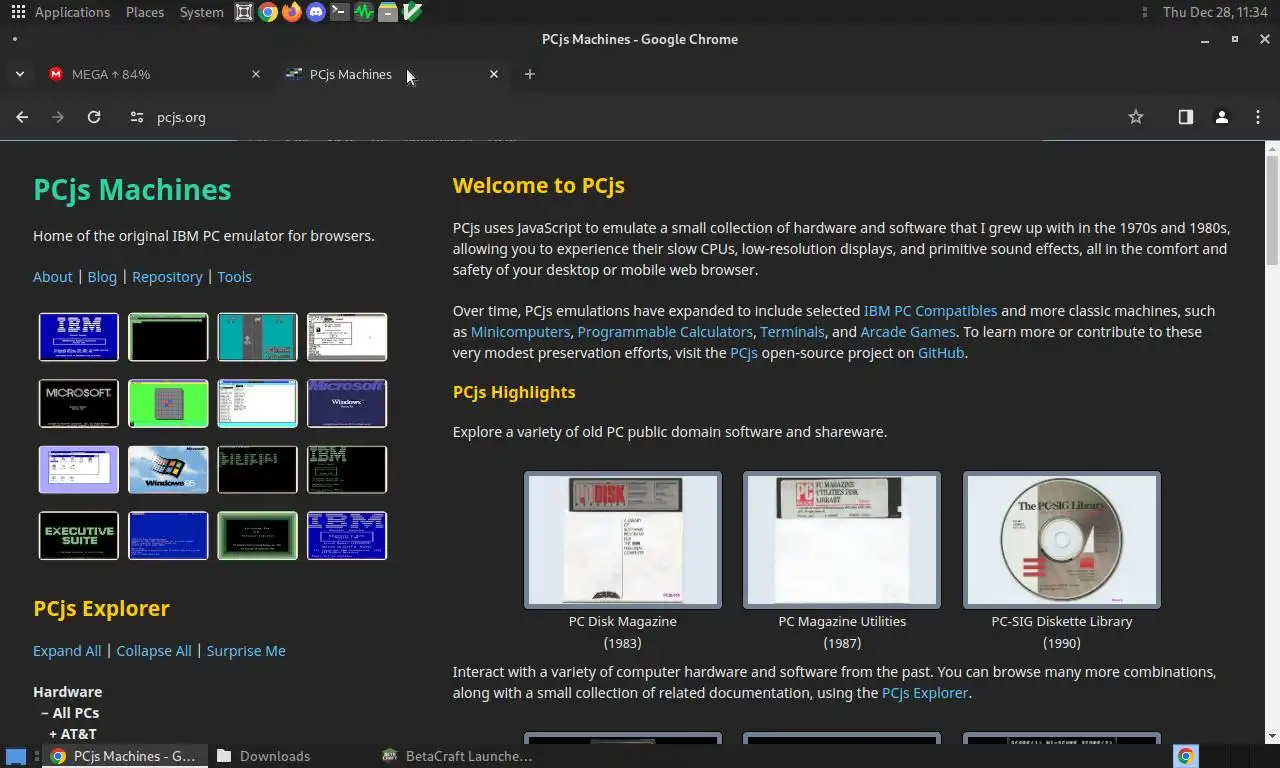Visit the Repository link
The width and height of the screenshot is (1280, 768).
167,277
